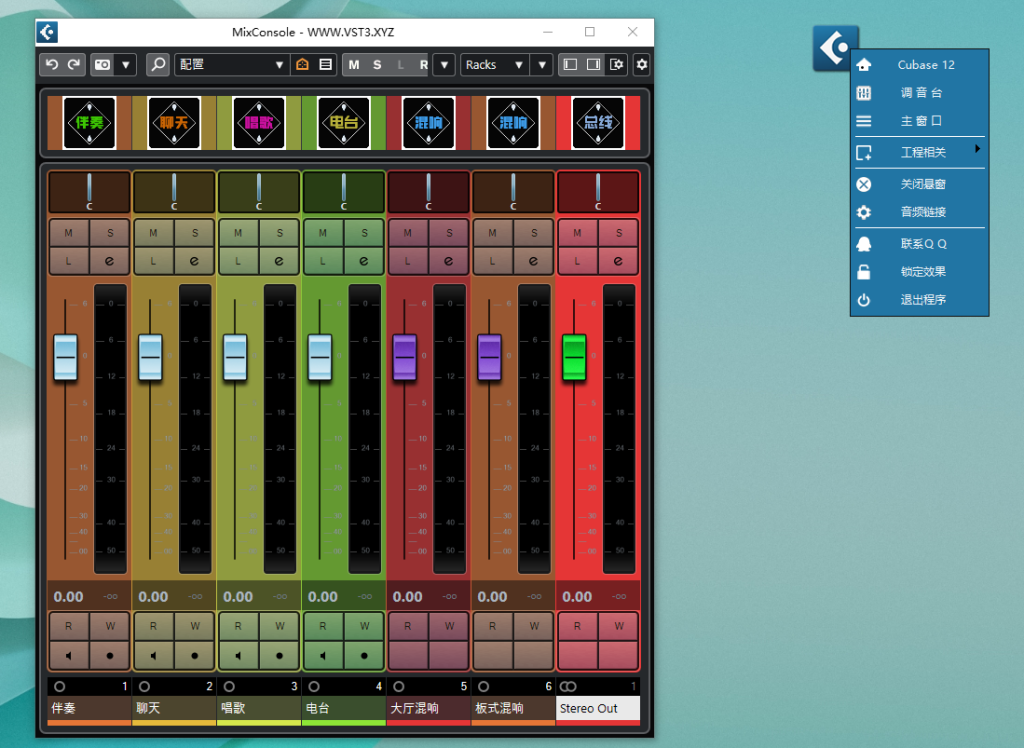
Task: Enable write automation on 唱歌 channel
Action: click(x=279, y=626)
